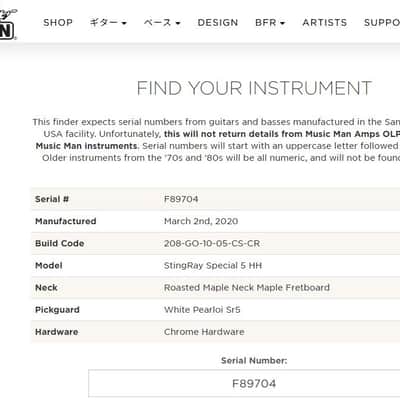Click the Build Code row label

(x=60, y=243)
